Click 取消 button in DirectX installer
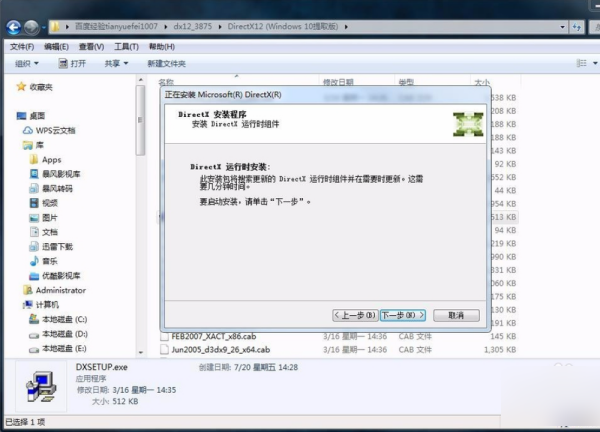The width and height of the screenshot is (600, 432). click(456, 315)
